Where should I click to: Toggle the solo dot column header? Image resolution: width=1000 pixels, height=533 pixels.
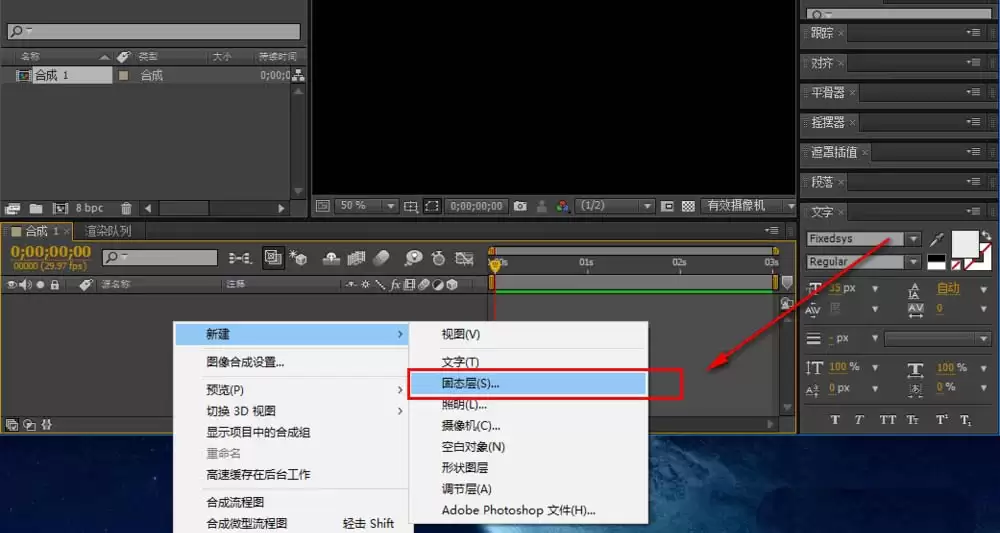click(40, 285)
